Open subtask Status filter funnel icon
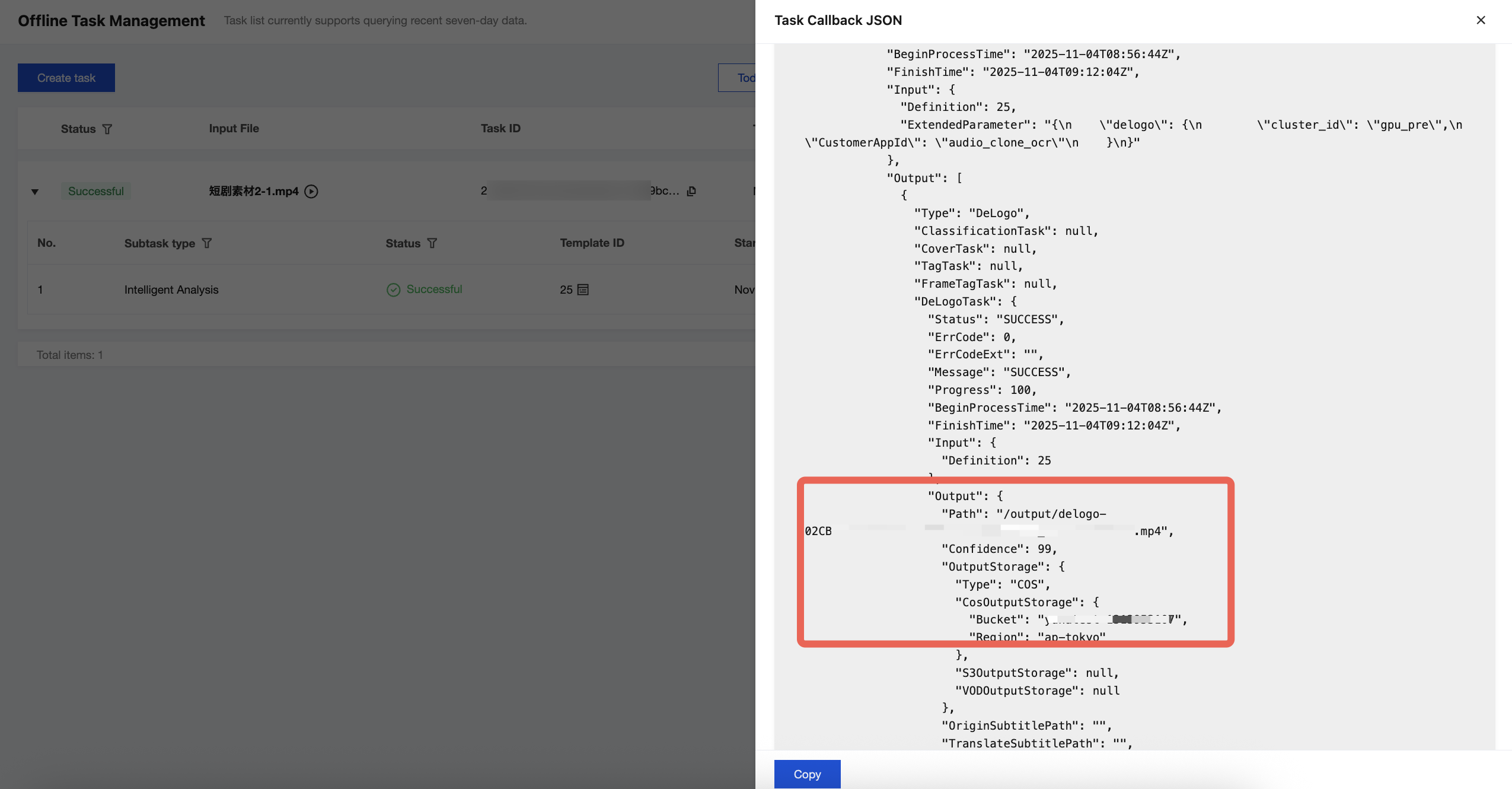This screenshot has width=1512, height=789. click(x=432, y=243)
